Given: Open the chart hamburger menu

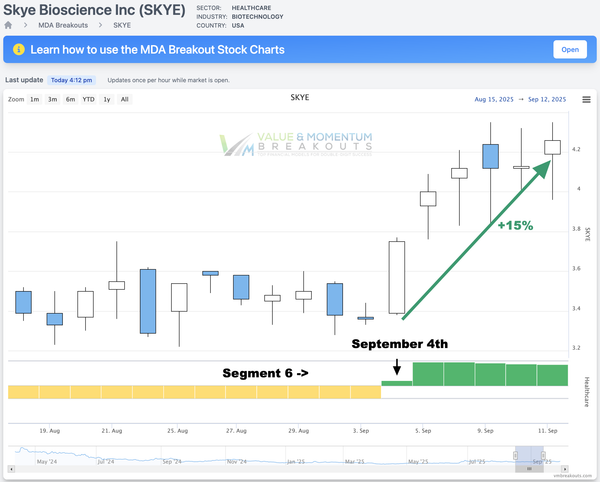Looking at the screenshot, I should tap(586, 100).
